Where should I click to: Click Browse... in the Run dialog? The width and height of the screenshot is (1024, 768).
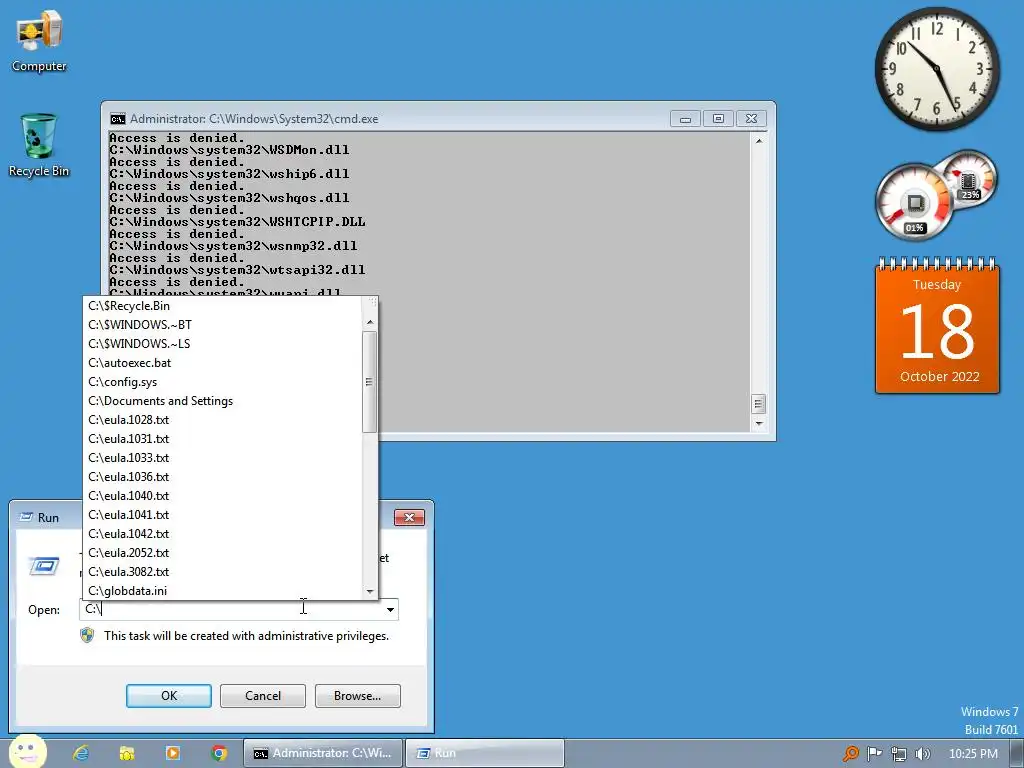pos(357,696)
